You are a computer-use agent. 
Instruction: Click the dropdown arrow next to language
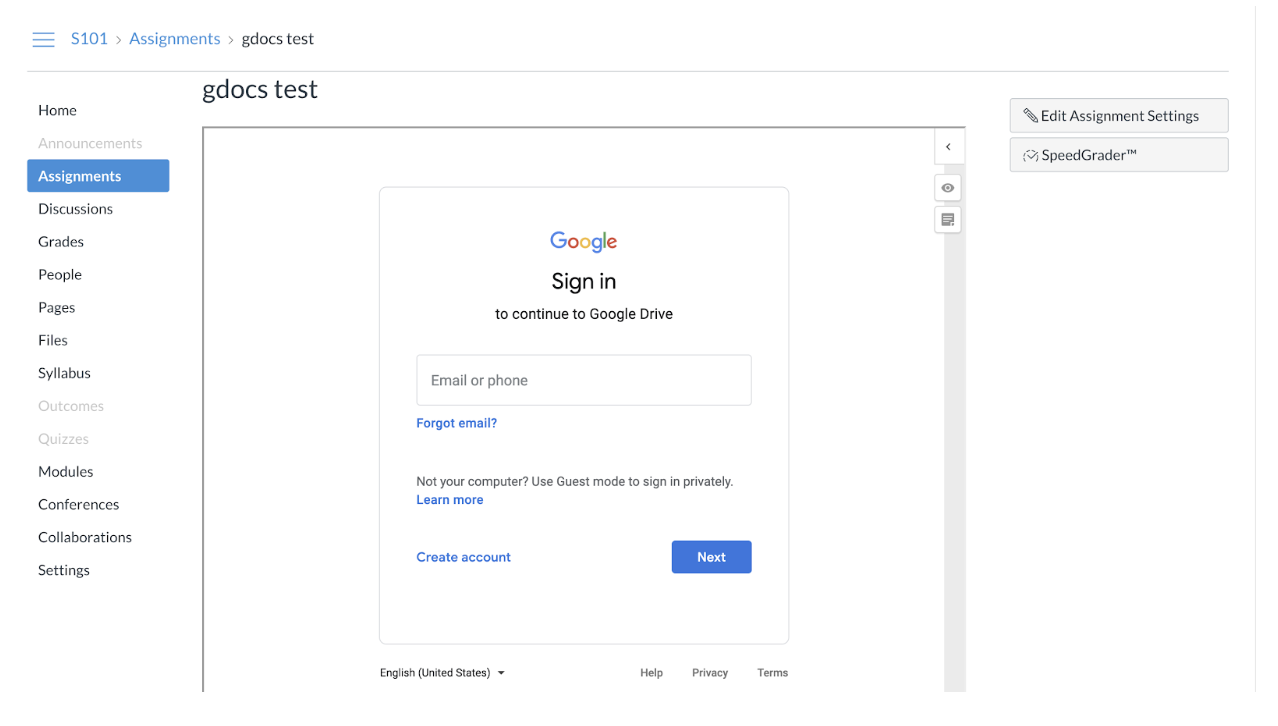[x=501, y=673]
